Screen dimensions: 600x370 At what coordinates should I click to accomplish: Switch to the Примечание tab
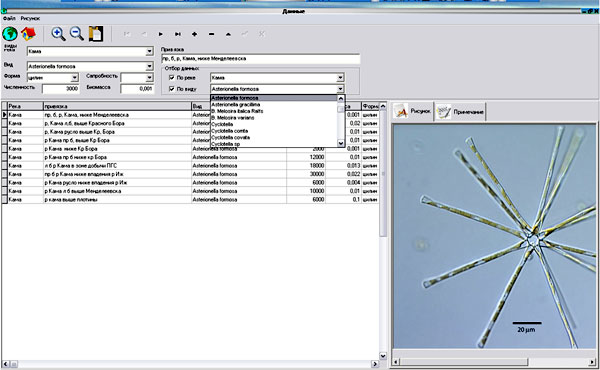(461, 112)
